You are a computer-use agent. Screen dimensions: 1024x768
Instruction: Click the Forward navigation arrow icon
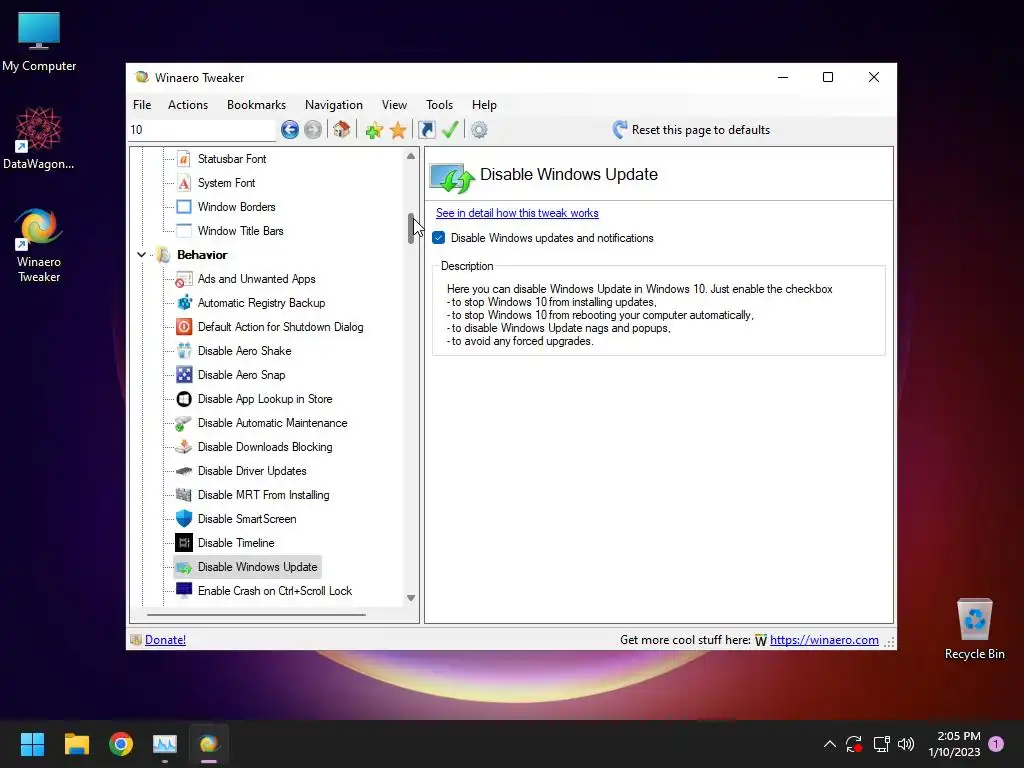point(313,130)
